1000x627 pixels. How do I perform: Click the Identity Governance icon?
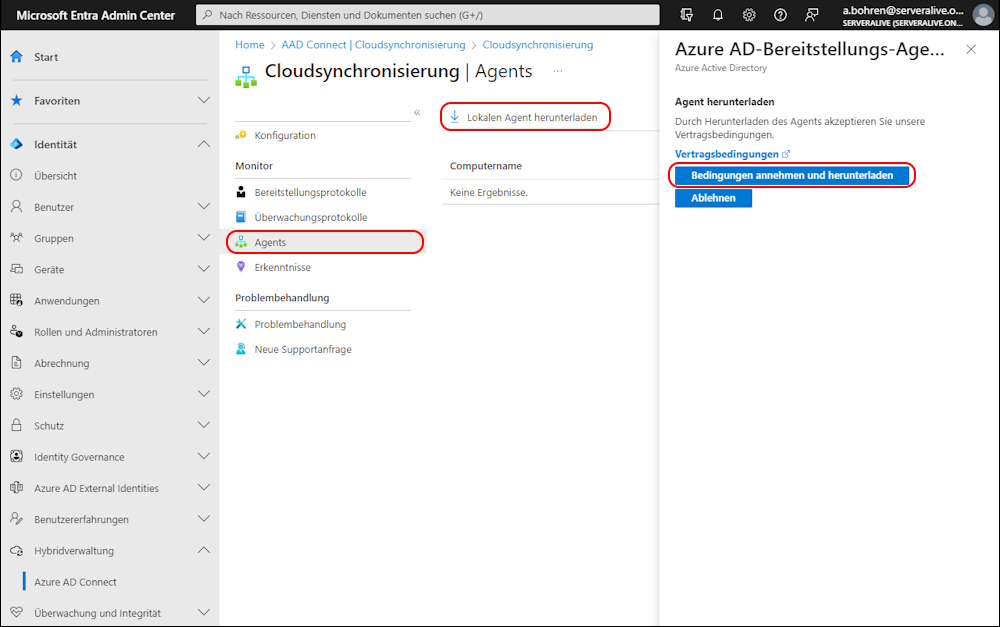(17, 456)
